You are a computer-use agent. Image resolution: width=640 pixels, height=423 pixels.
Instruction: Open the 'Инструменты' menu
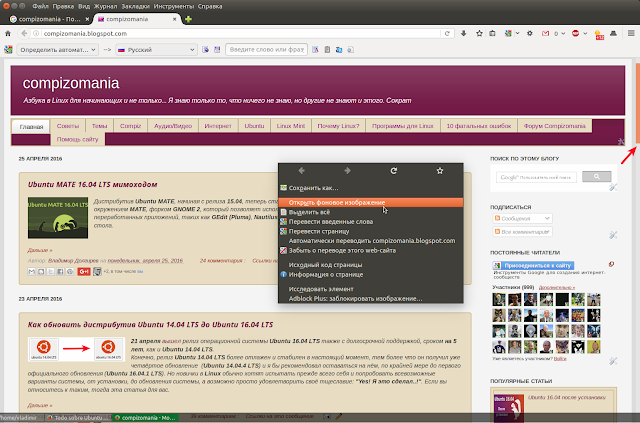point(174,6)
